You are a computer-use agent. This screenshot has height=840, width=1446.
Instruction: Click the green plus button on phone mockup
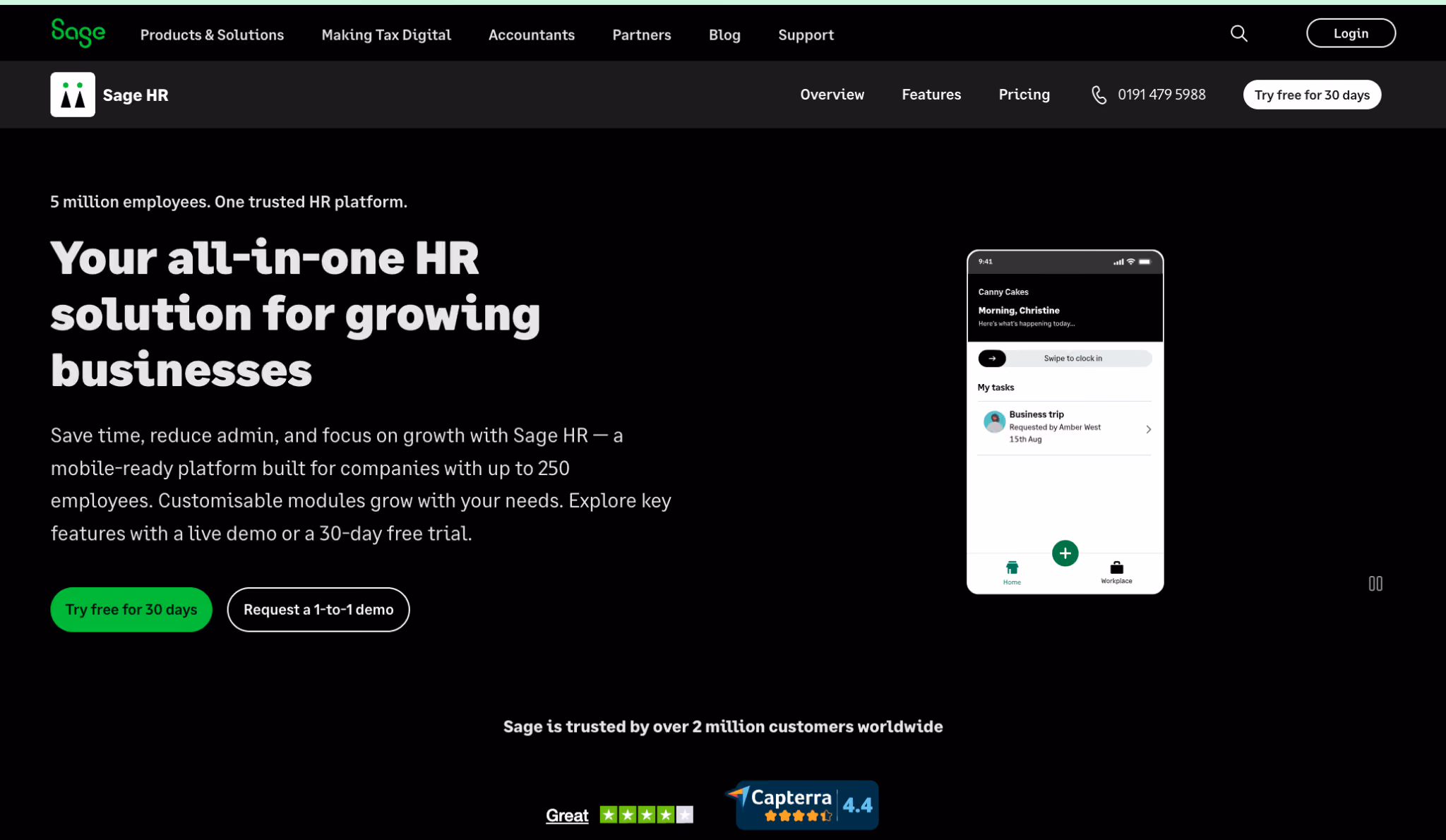point(1065,553)
